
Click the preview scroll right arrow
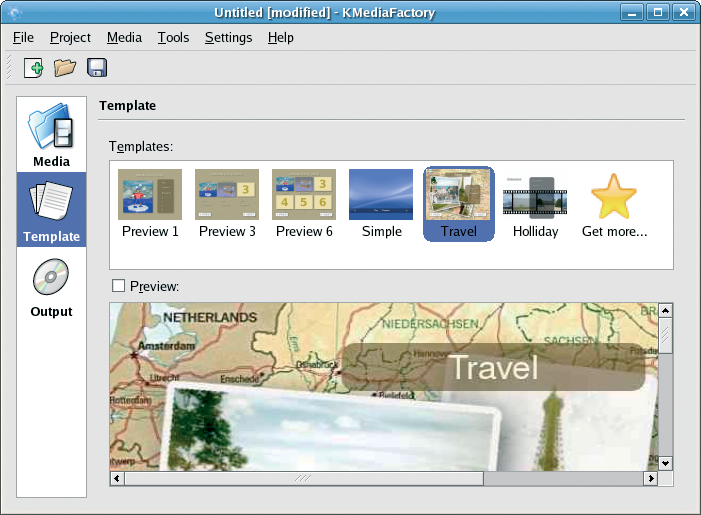click(650, 478)
